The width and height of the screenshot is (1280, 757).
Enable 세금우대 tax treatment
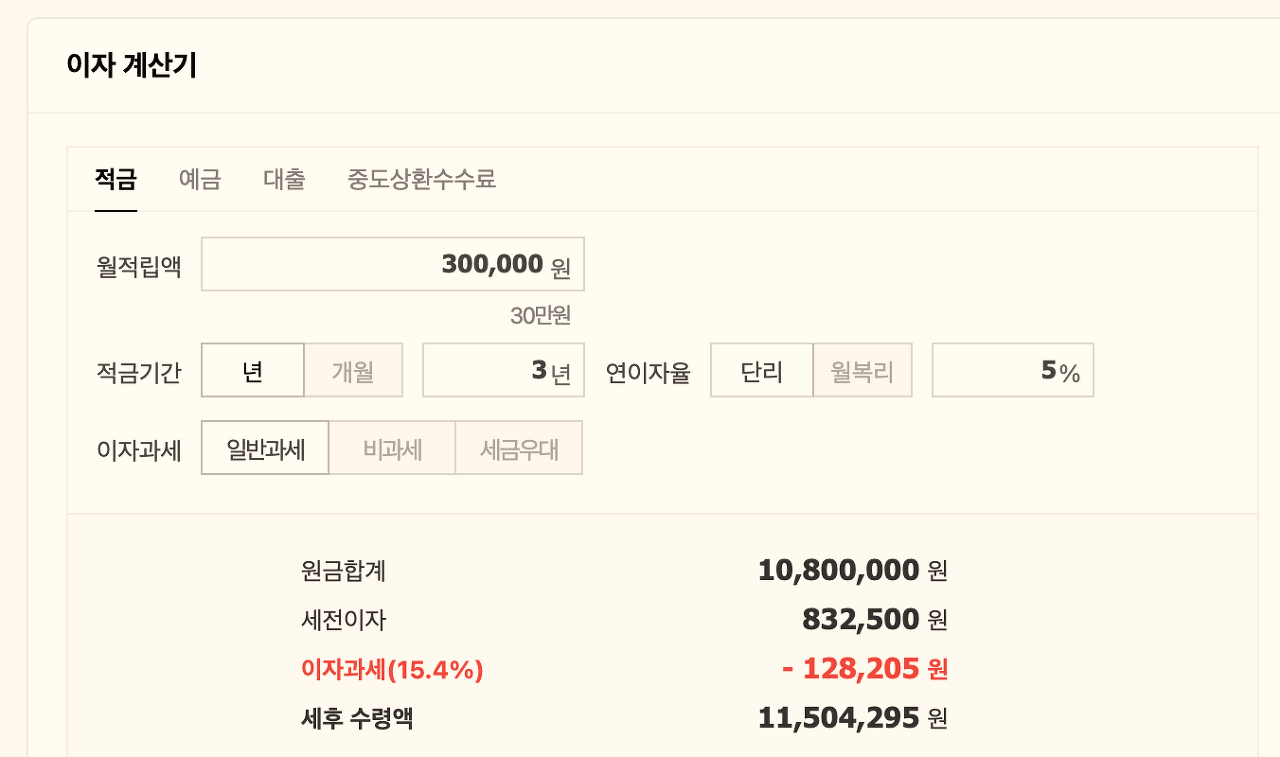(x=518, y=447)
